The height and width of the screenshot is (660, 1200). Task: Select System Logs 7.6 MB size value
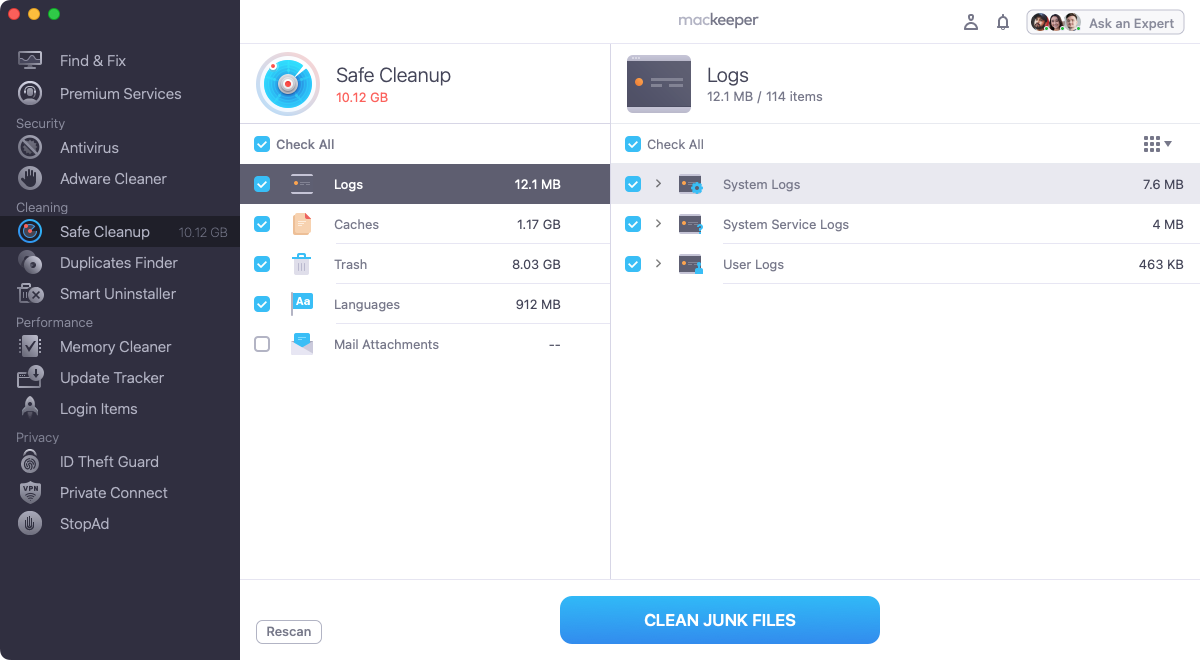pyautogui.click(x=1163, y=184)
